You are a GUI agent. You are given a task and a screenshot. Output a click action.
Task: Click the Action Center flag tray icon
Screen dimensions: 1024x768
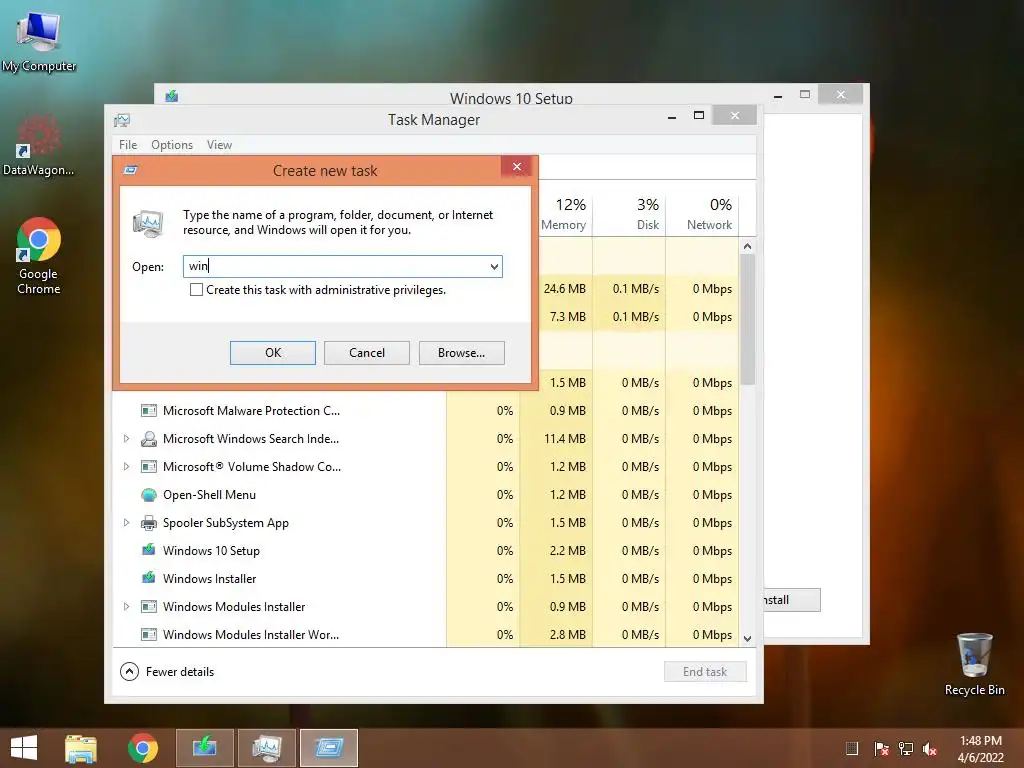[881, 749]
